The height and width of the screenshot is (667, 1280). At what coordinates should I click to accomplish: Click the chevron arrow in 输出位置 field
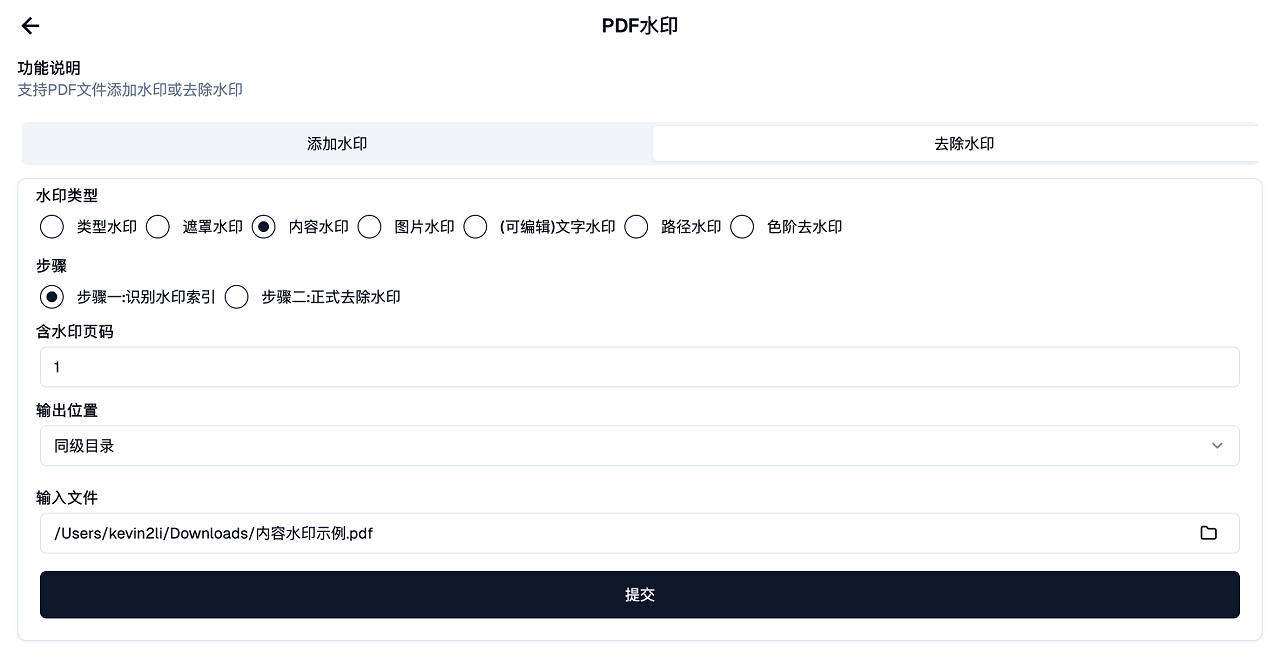[x=1216, y=446]
